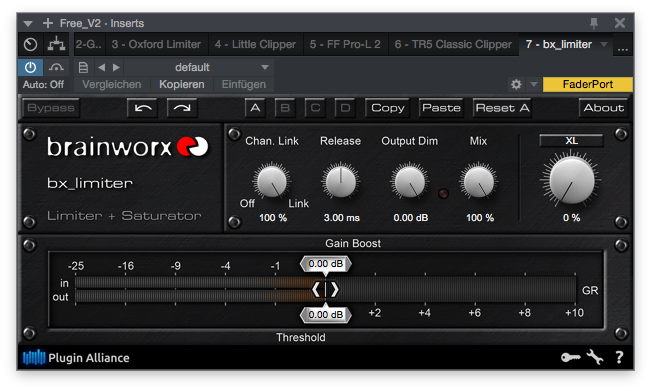Viewport: 651px width, 391px height.
Task: Switch to the 4 - Little Clipper tab
Action: (x=255, y=44)
